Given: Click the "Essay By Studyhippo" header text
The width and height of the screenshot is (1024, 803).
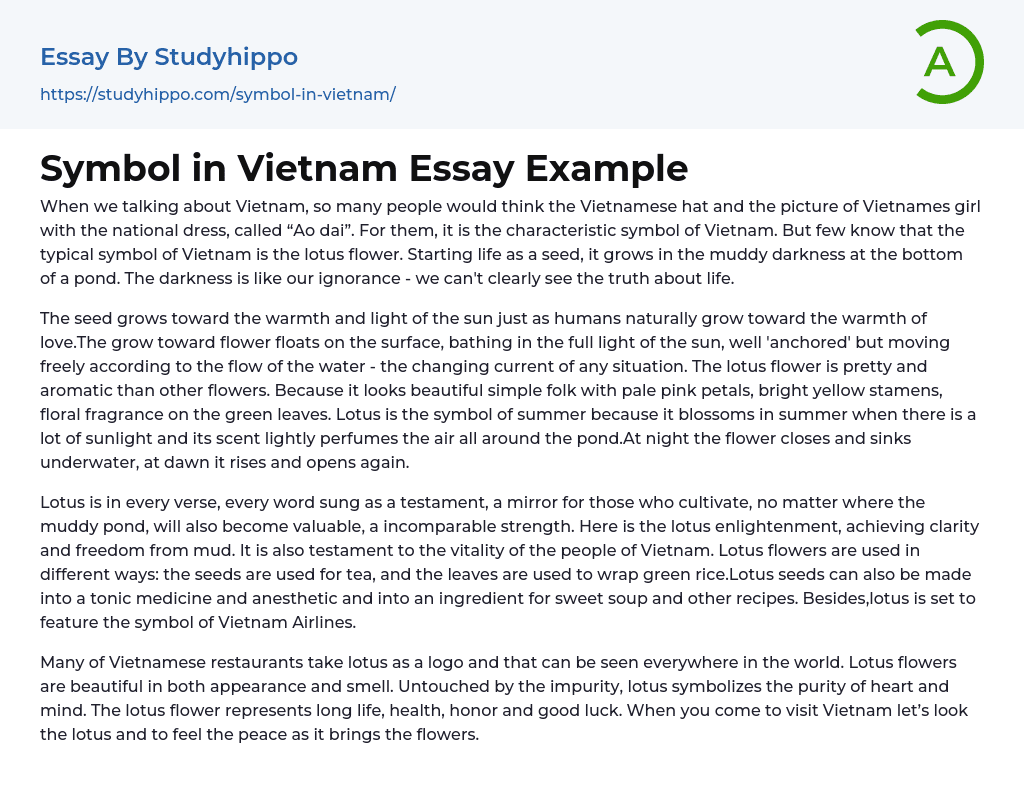Looking at the screenshot, I should point(169,57).
